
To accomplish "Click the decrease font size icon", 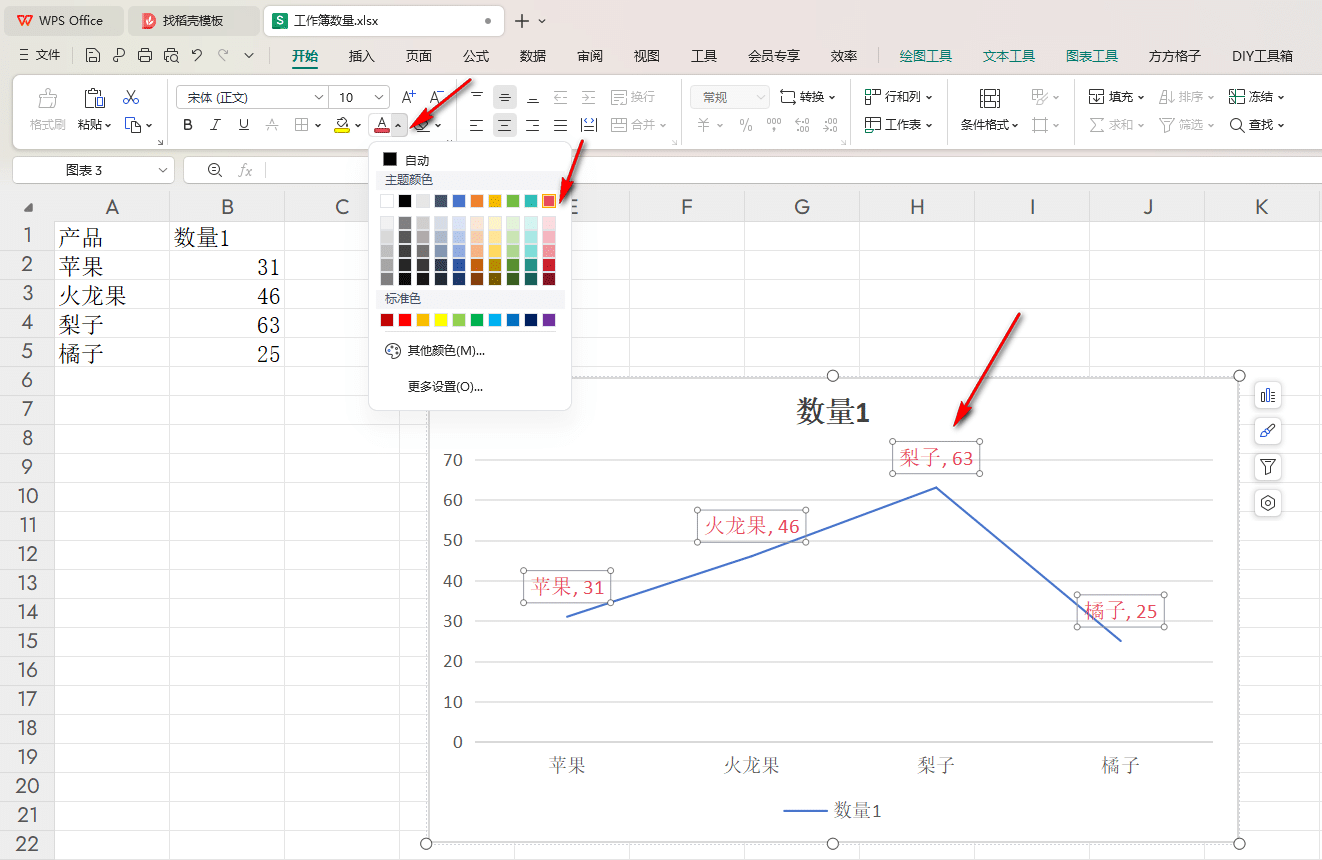I will [x=436, y=97].
